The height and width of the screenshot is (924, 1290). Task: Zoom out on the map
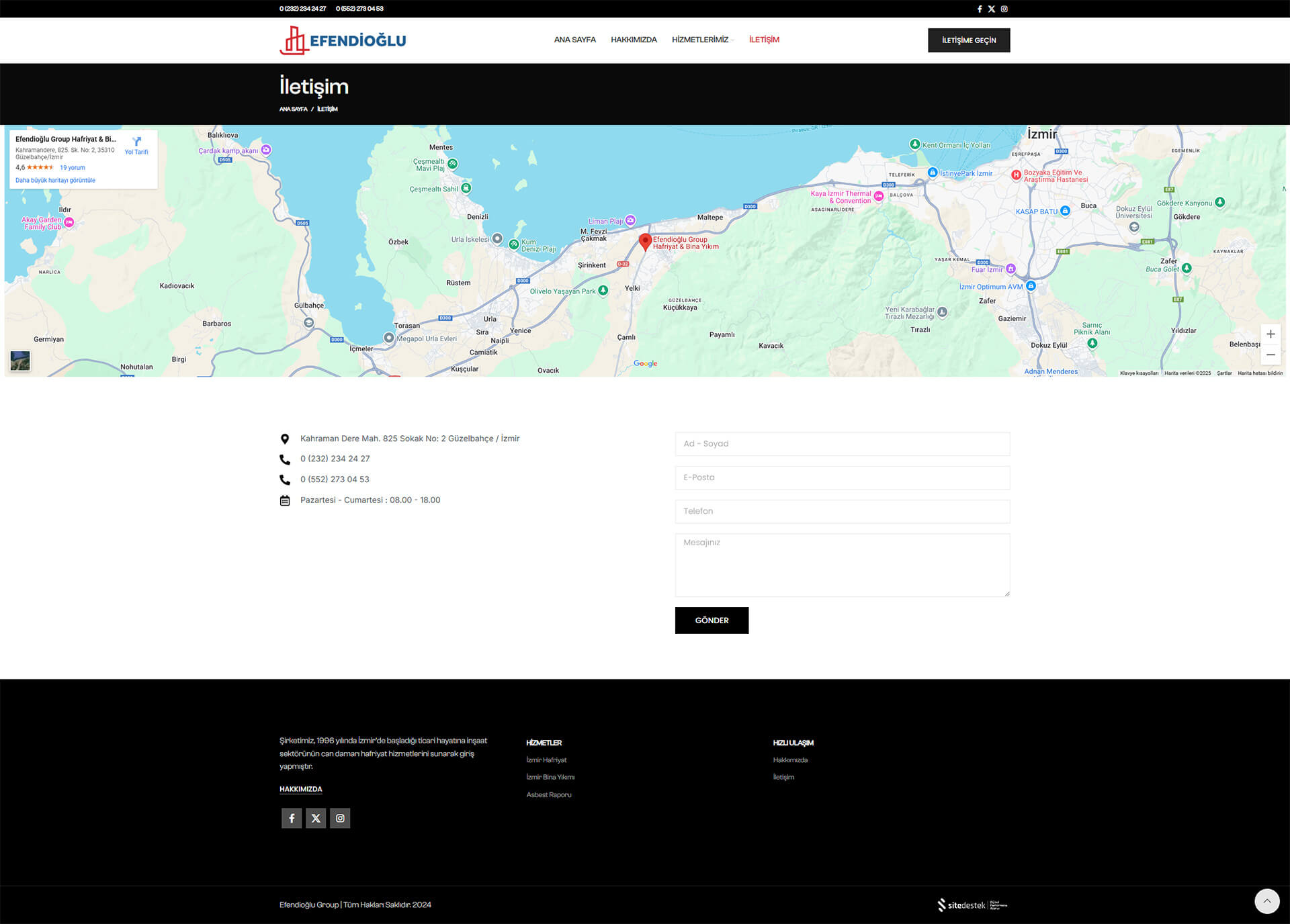coord(1270,355)
